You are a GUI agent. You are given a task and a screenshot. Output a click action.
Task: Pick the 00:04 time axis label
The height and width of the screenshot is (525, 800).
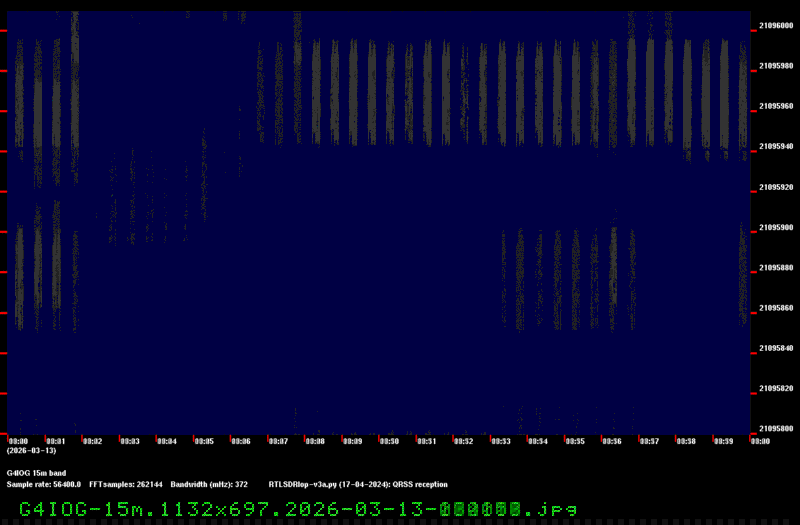[167, 441]
